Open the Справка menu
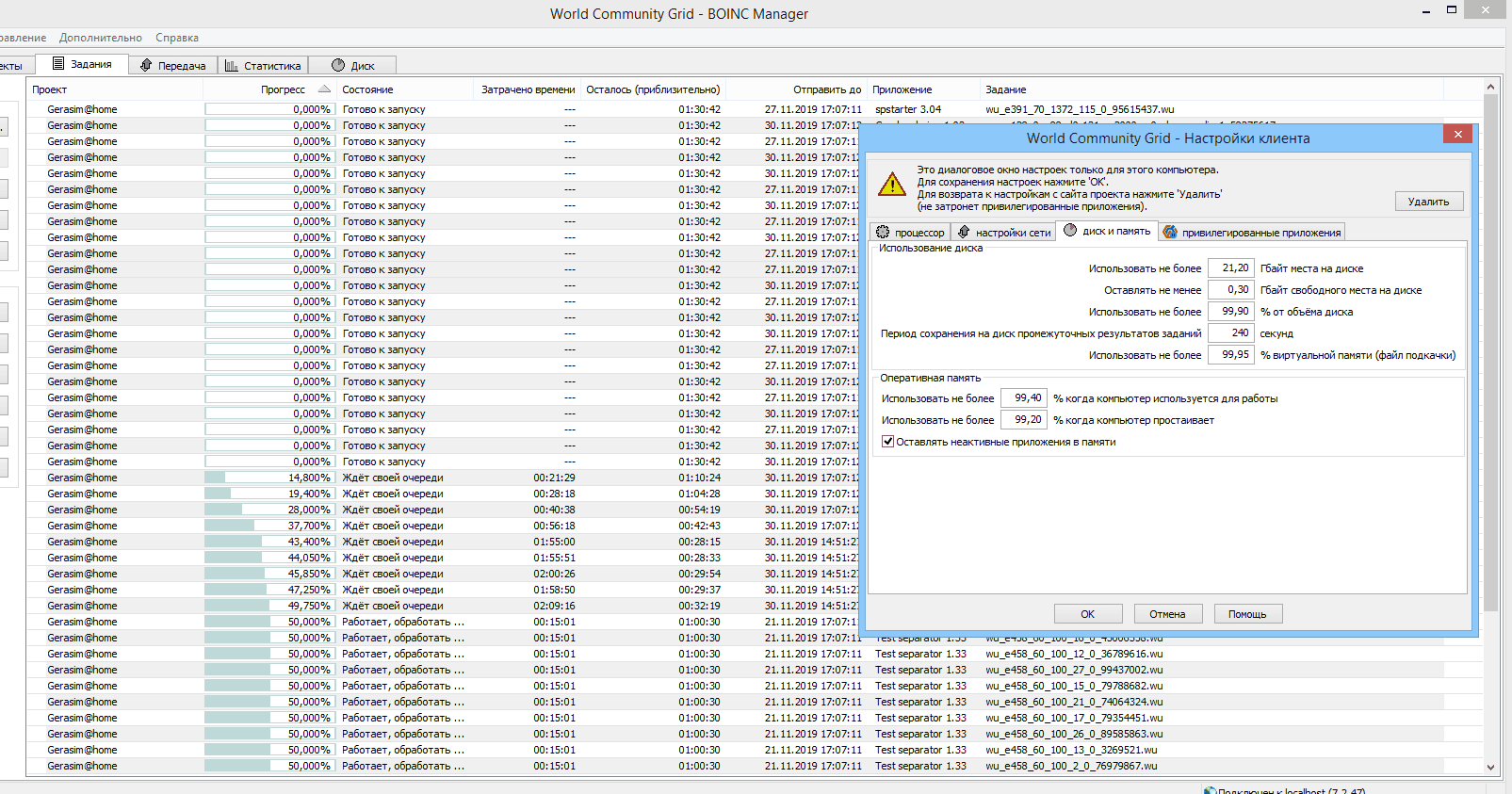The image size is (1512, 794). tap(177, 38)
